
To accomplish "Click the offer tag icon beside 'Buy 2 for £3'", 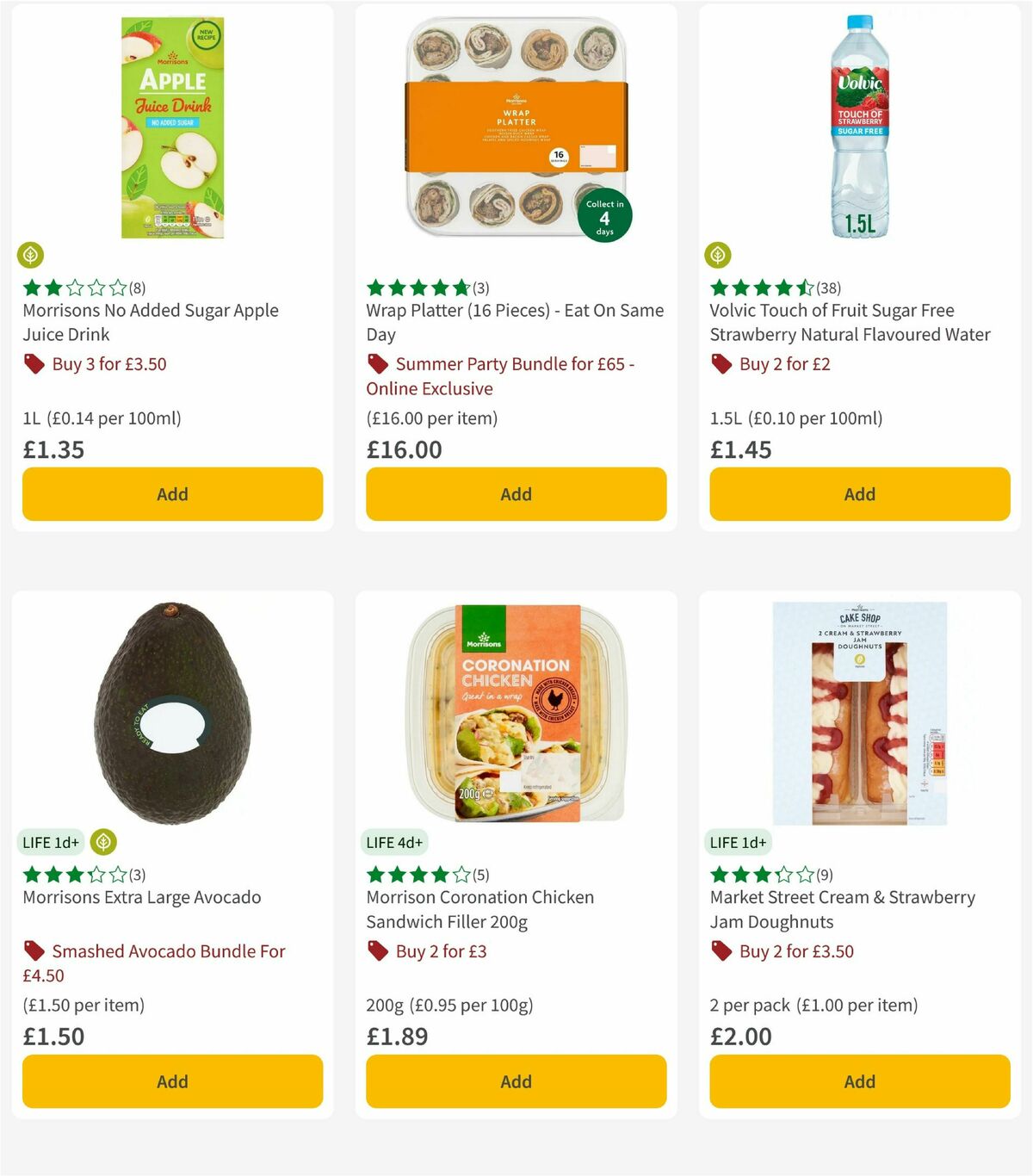I will tap(378, 951).
